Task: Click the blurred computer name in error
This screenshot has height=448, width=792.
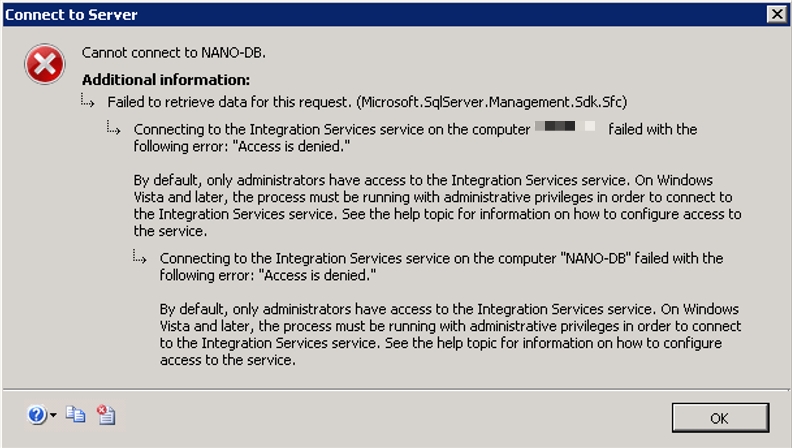Action: 565,126
